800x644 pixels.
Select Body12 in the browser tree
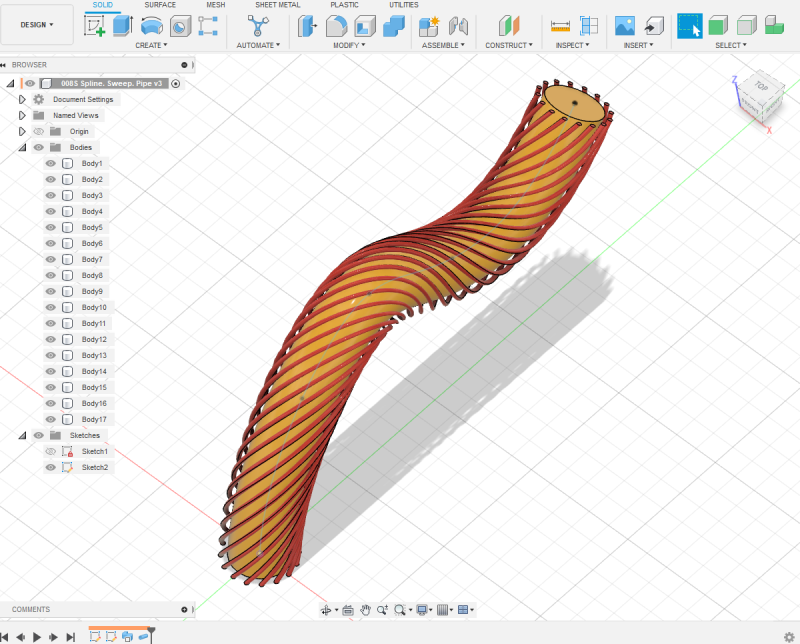coord(93,339)
